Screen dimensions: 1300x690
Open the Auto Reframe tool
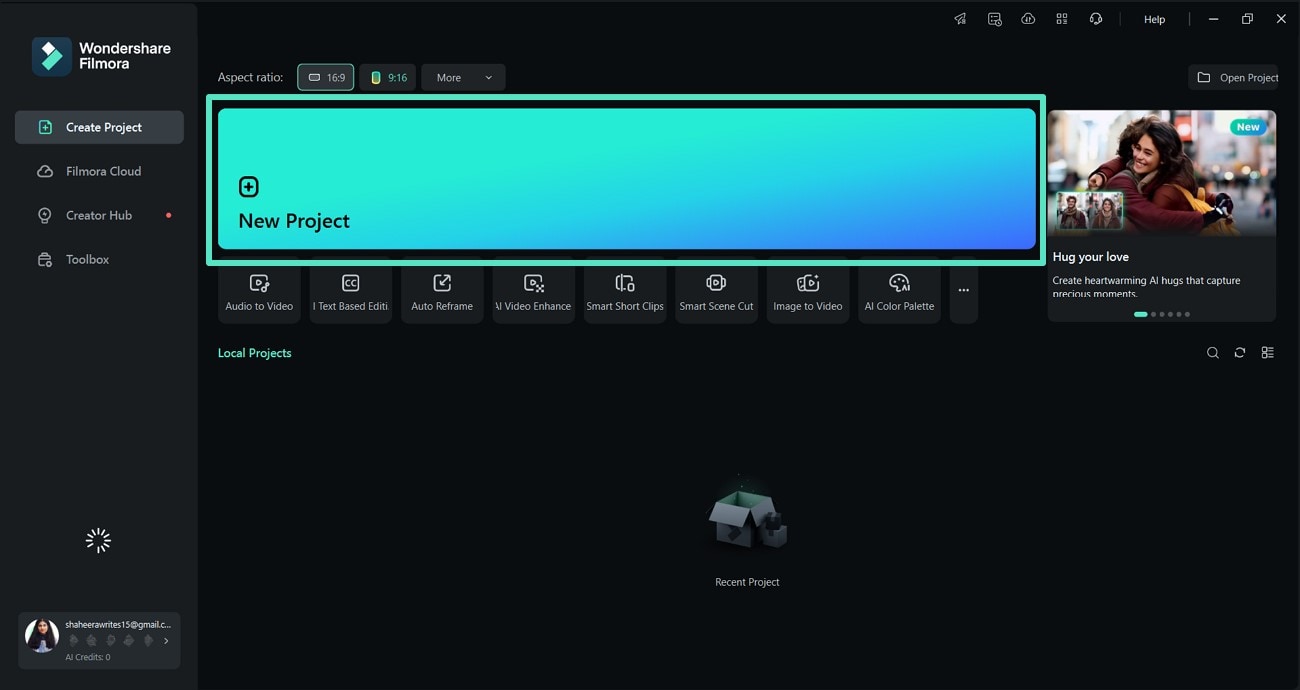tap(442, 292)
